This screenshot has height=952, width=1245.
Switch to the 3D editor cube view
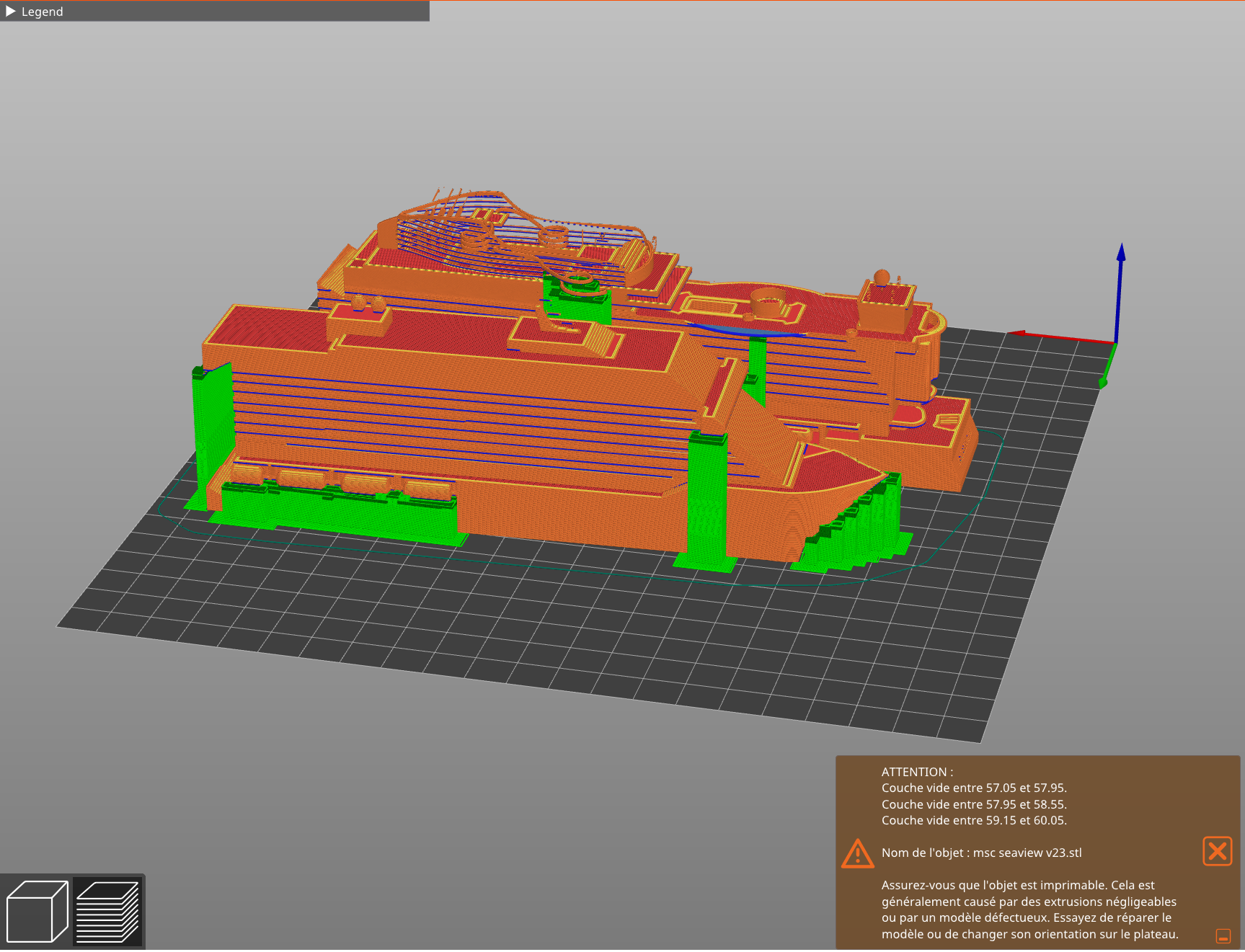click(x=37, y=911)
